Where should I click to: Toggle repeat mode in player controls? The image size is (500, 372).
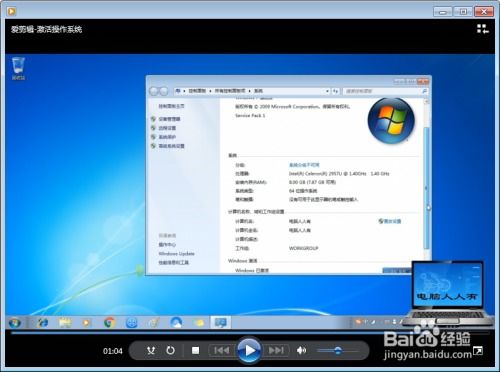[x=170, y=350]
